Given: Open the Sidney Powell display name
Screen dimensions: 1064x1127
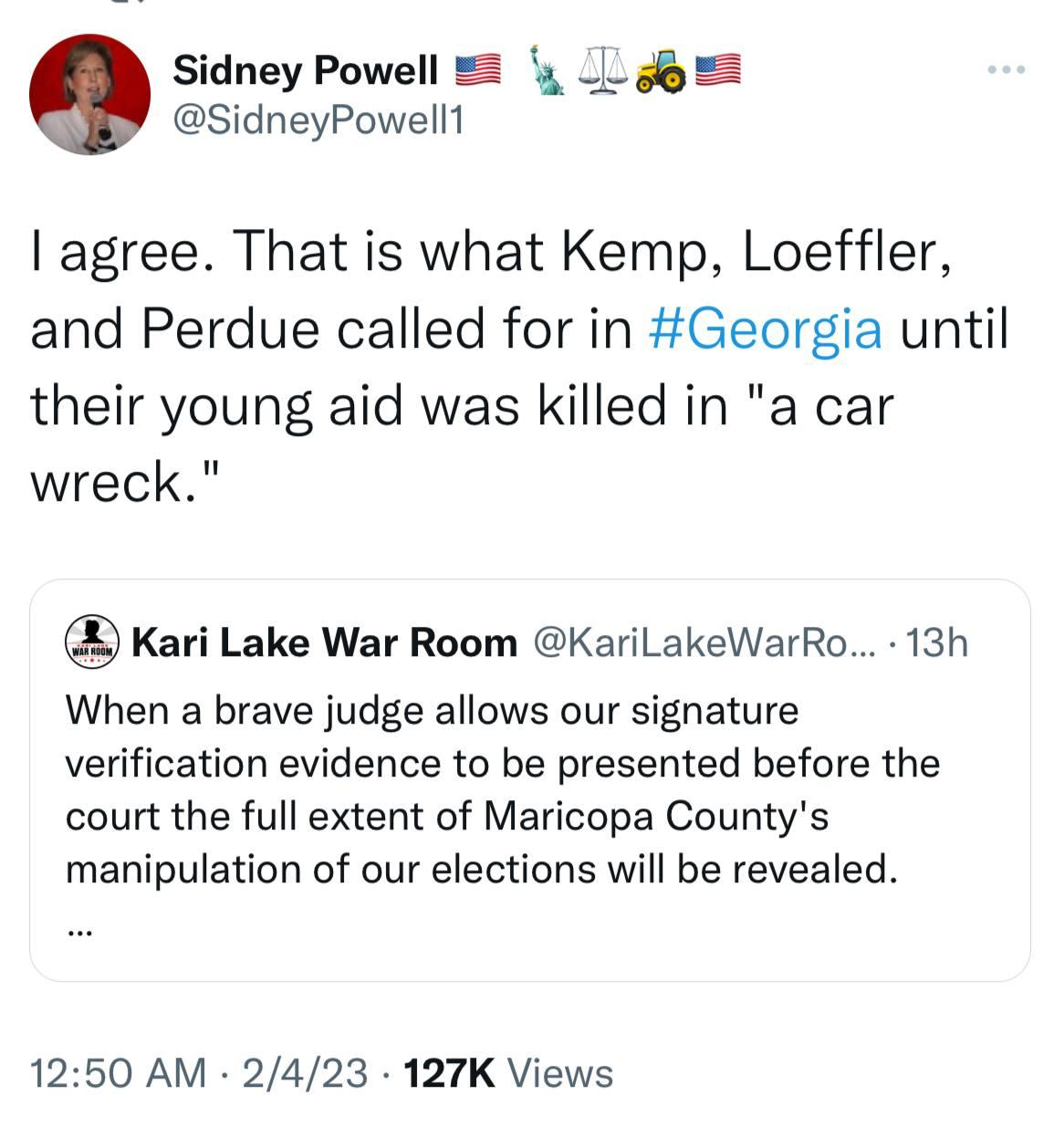Looking at the screenshot, I should 305,70.
